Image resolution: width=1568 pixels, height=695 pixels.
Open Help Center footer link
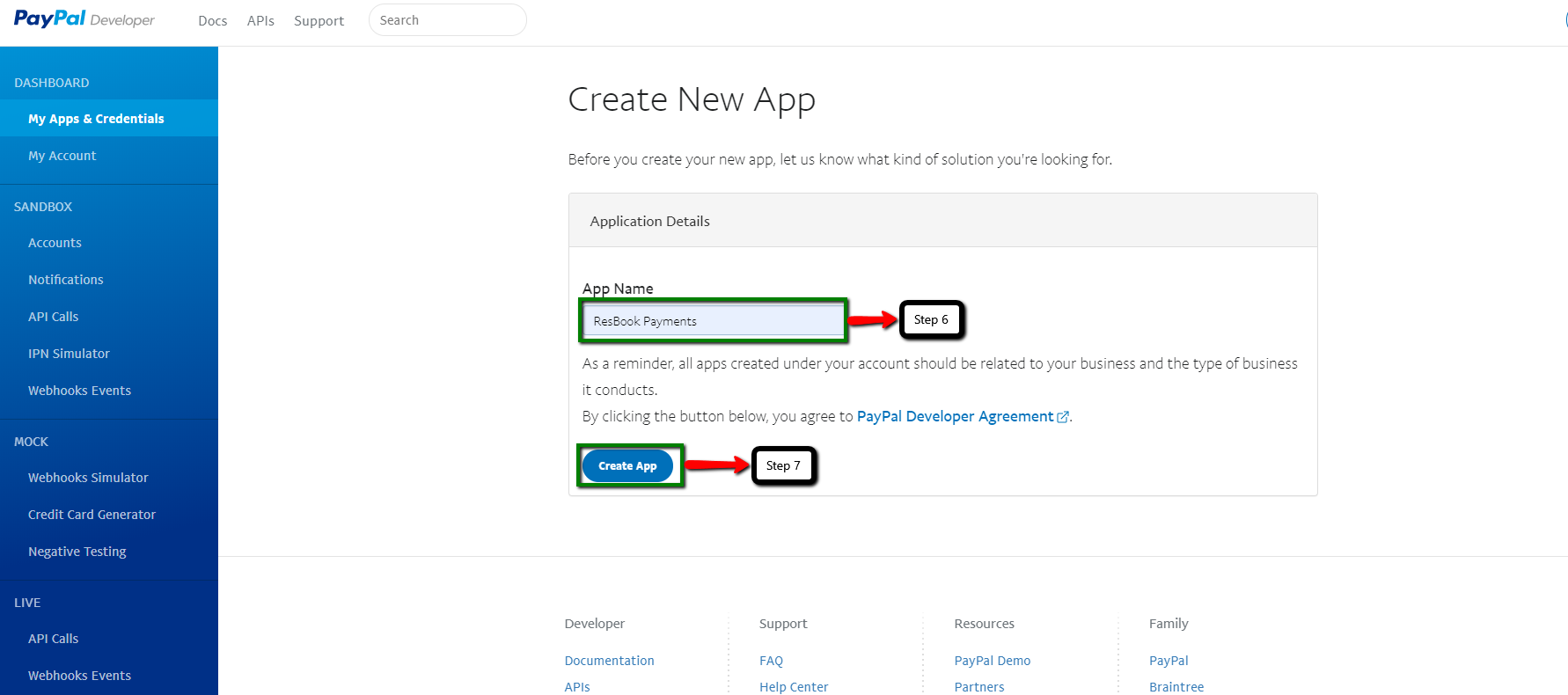point(794,687)
